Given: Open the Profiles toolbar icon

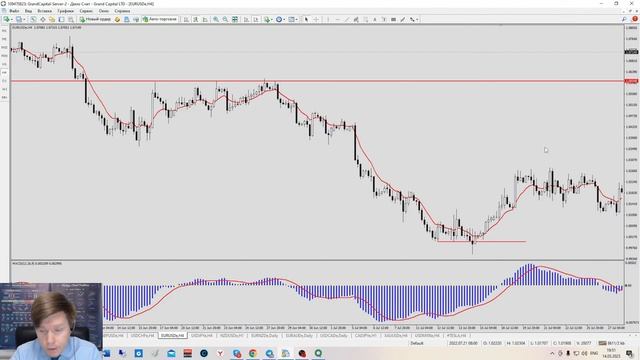Looking at the screenshot, I should 19,19.
